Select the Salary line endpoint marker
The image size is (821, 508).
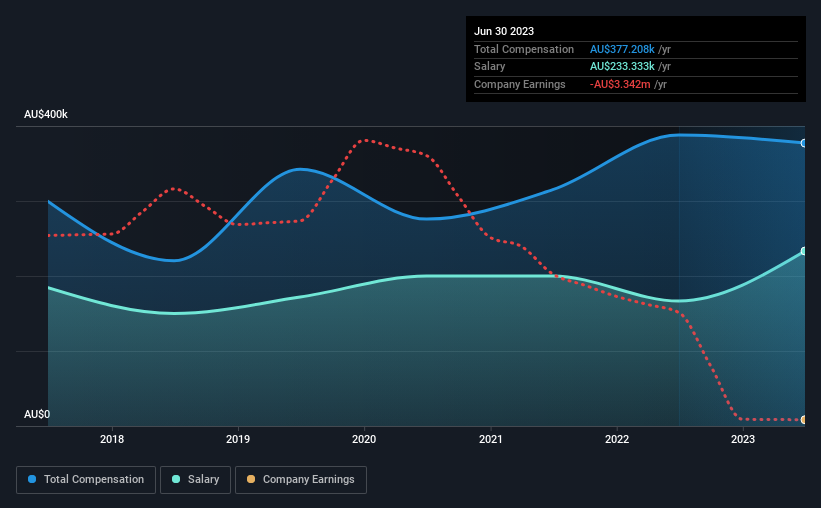click(x=803, y=251)
